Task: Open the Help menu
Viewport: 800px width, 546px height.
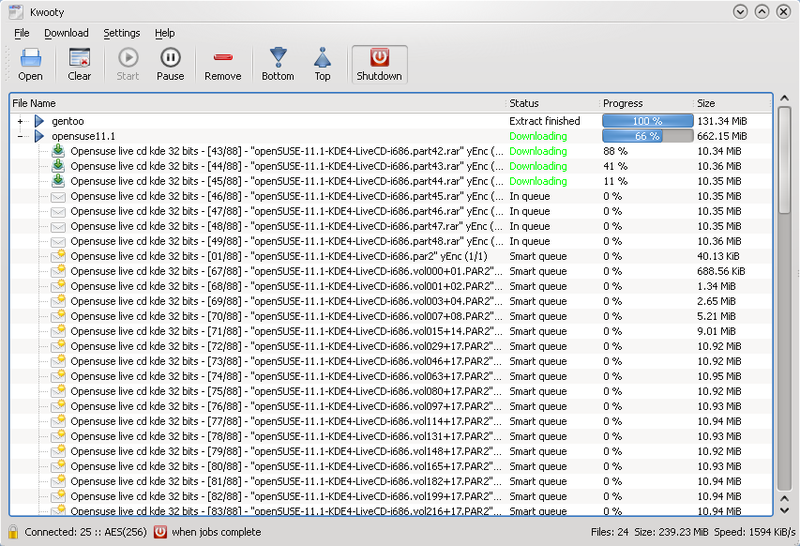Action: point(165,33)
